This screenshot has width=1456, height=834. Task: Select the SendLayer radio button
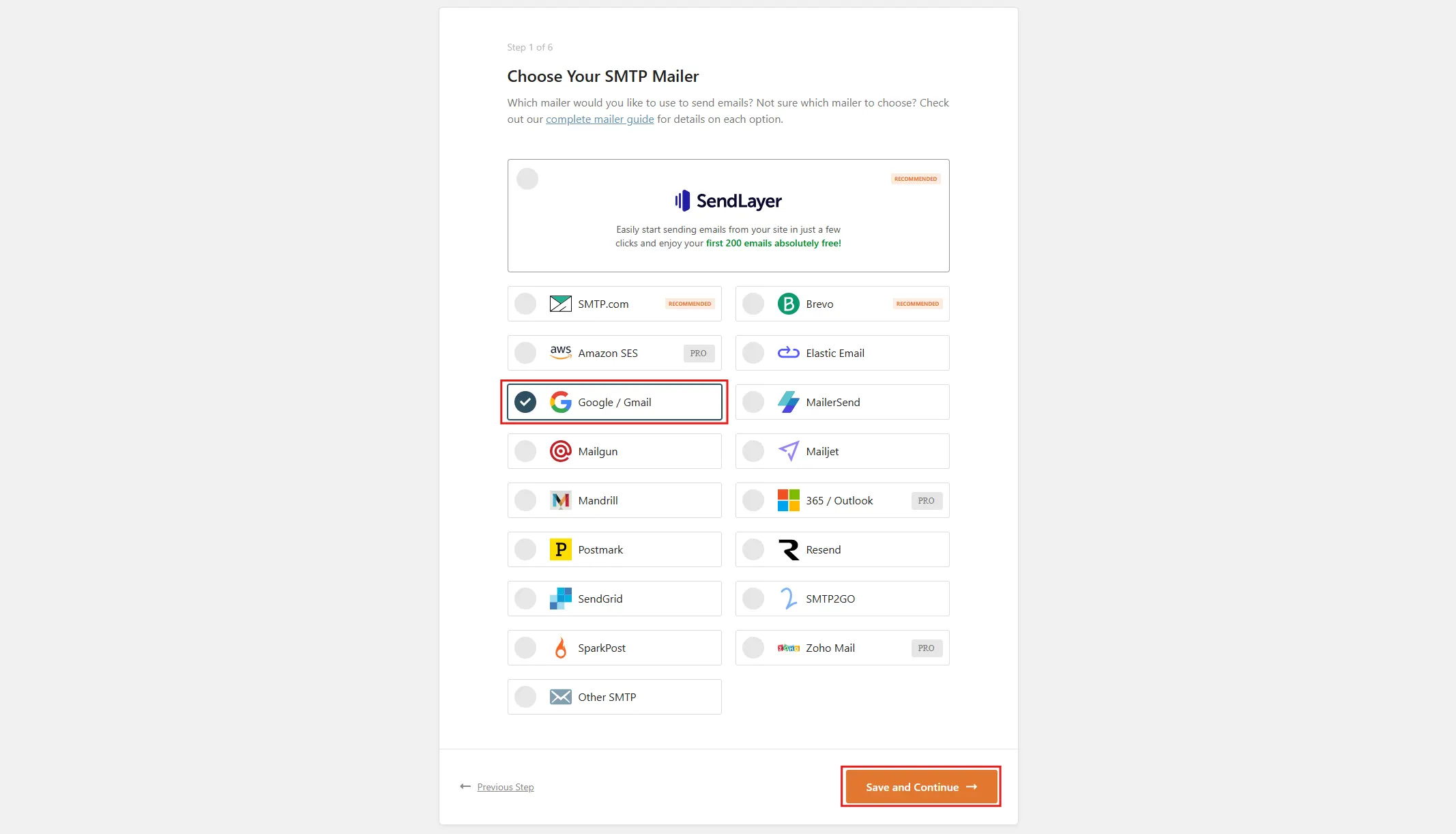pos(527,179)
